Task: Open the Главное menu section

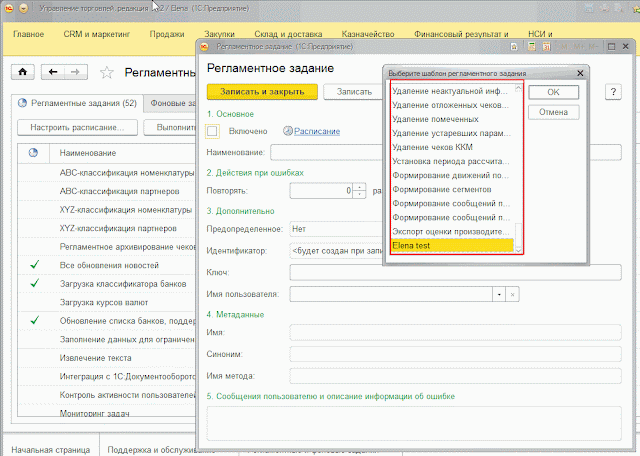Action: click(29, 34)
